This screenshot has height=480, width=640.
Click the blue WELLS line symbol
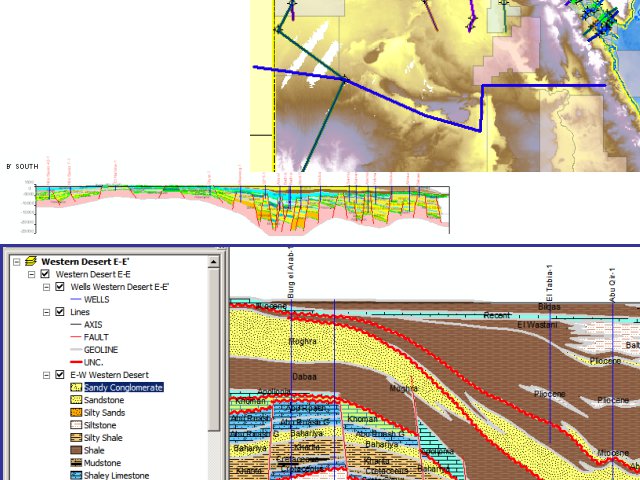tap(76, 300)
